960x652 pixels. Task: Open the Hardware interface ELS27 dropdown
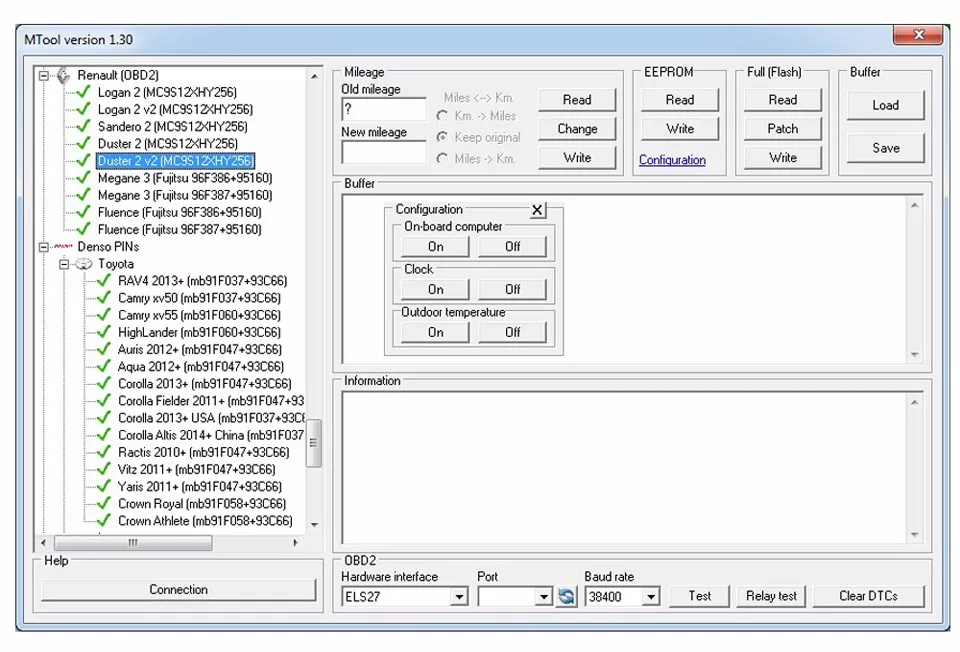point(459,596)
